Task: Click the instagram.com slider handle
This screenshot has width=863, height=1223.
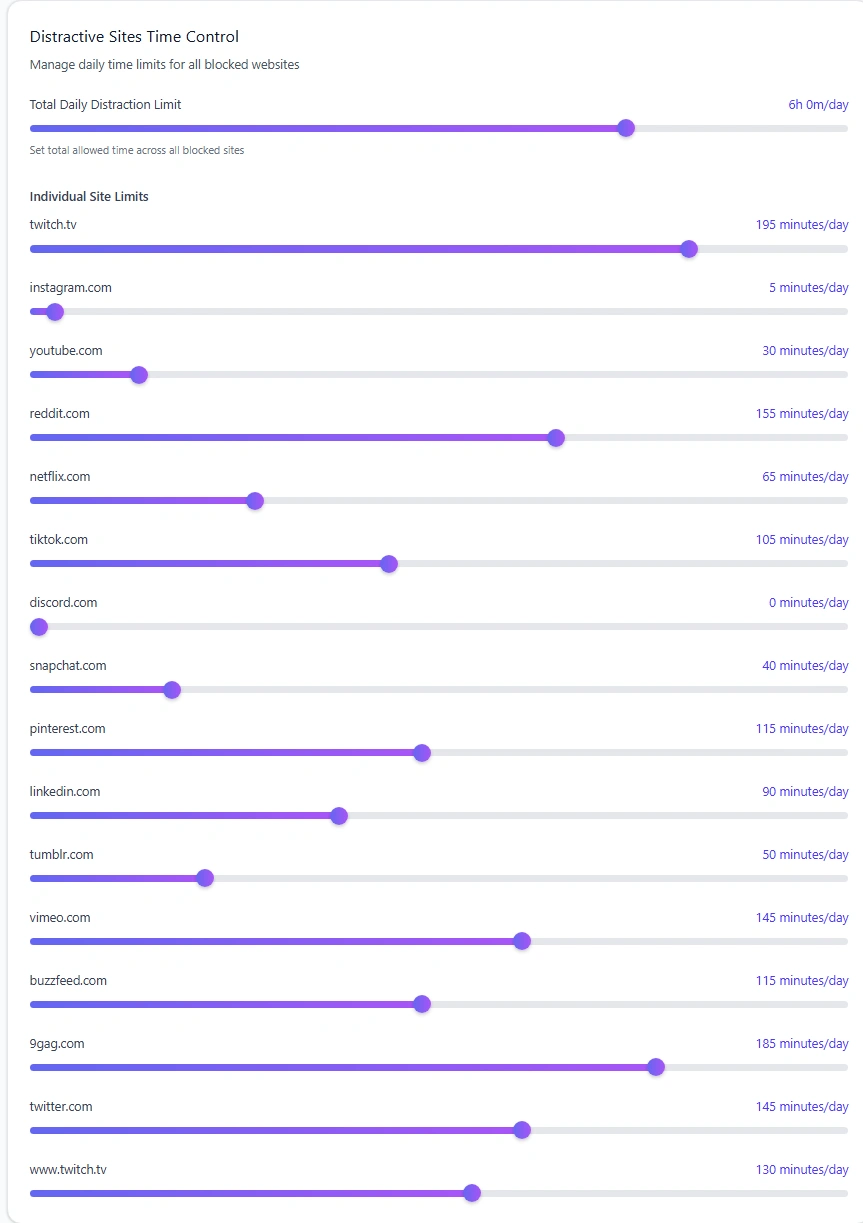Action: point(55,312)
